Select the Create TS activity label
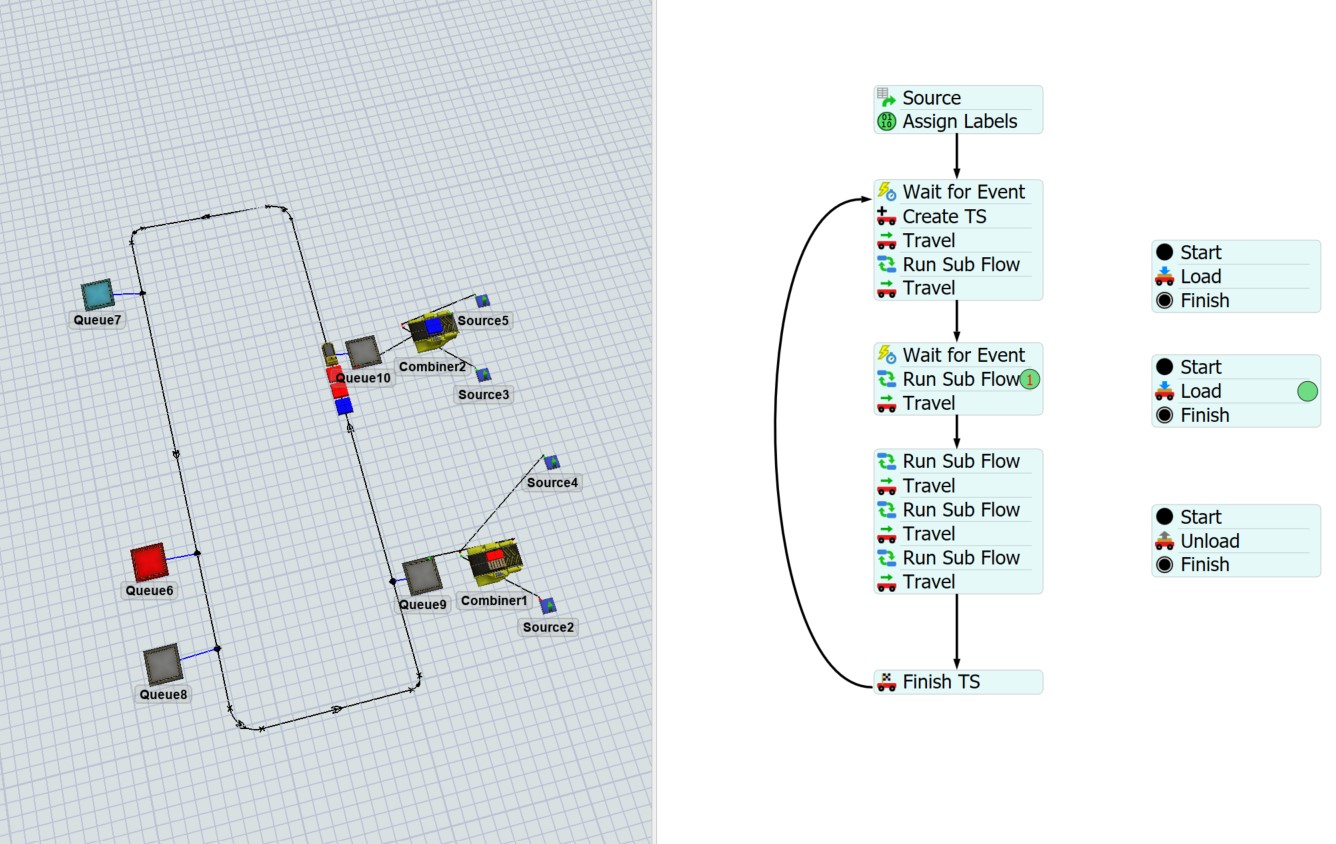This screenshot has width=1336, height=844. click(x=944, y=216)
